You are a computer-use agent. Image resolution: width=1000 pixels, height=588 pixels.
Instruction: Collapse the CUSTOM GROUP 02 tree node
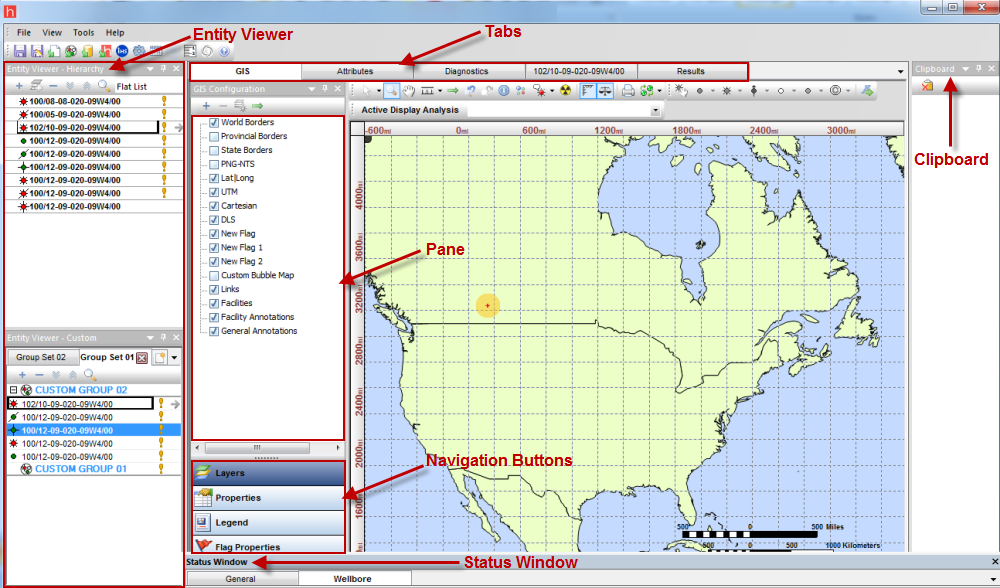(x=11, y=389)
